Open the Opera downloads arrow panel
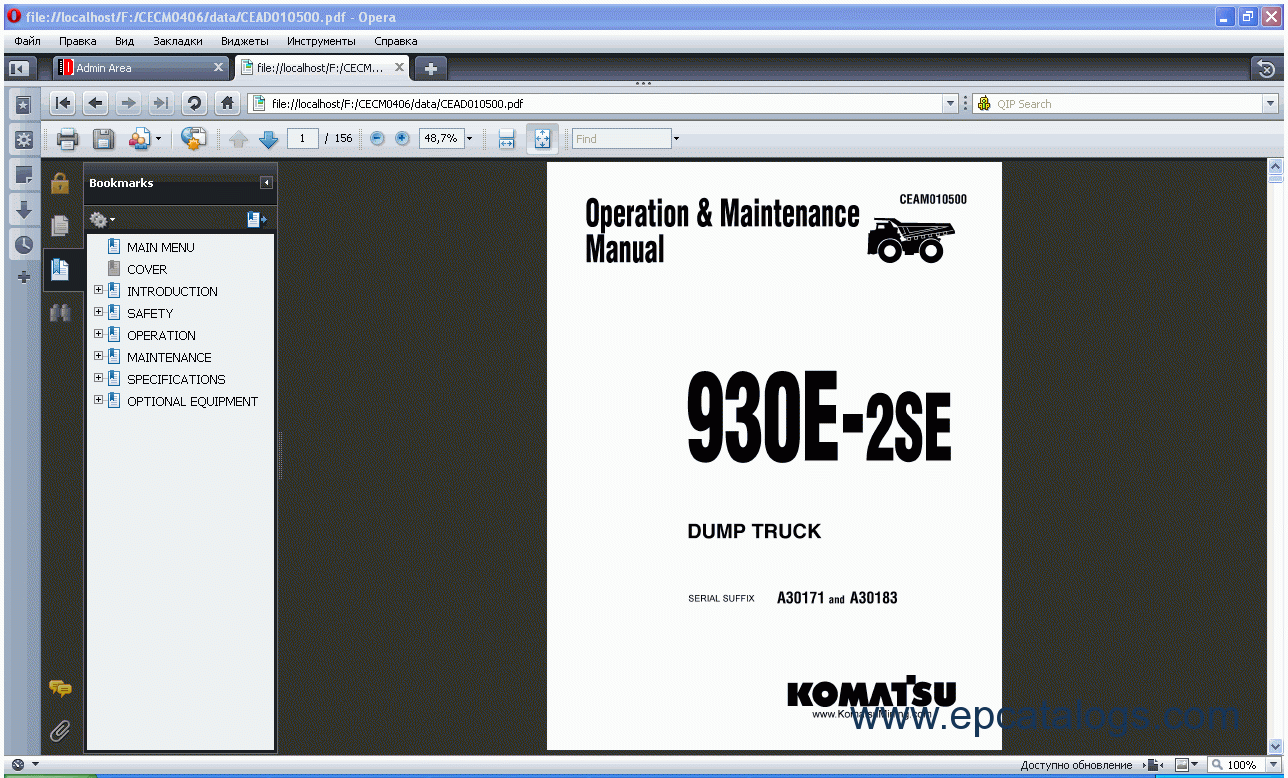 pyautogui.click(x=23, y=210)
